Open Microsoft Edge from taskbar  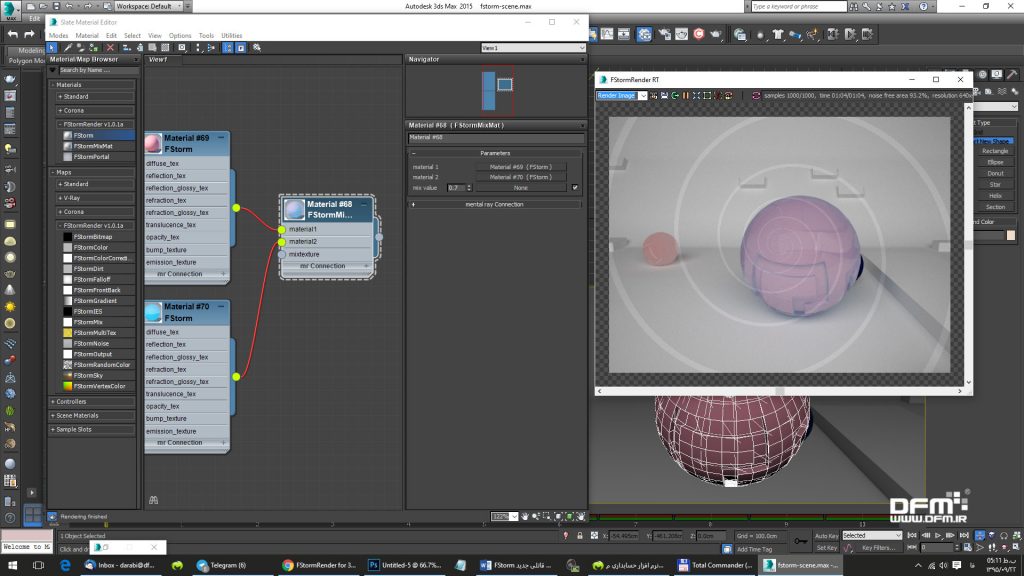65,565
